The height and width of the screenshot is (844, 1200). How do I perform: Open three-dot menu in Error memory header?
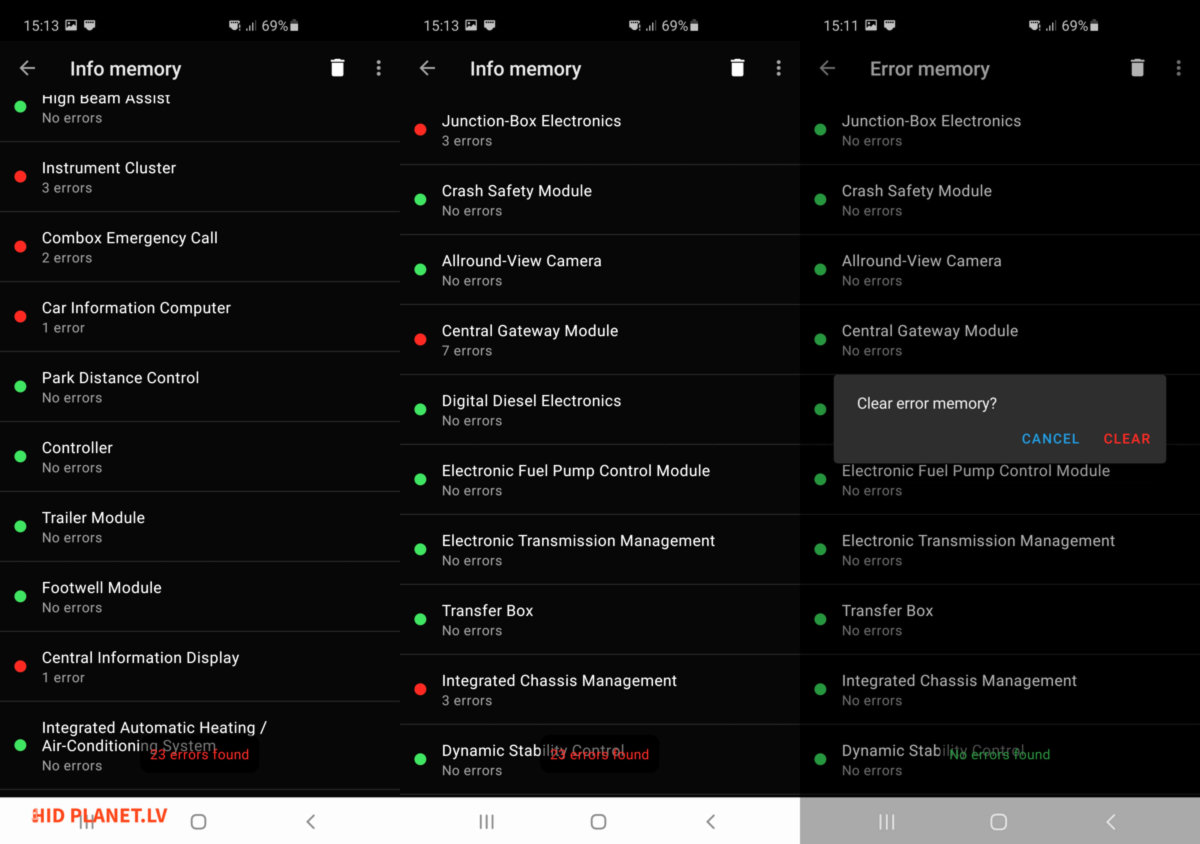click(x=1178, y=68)
